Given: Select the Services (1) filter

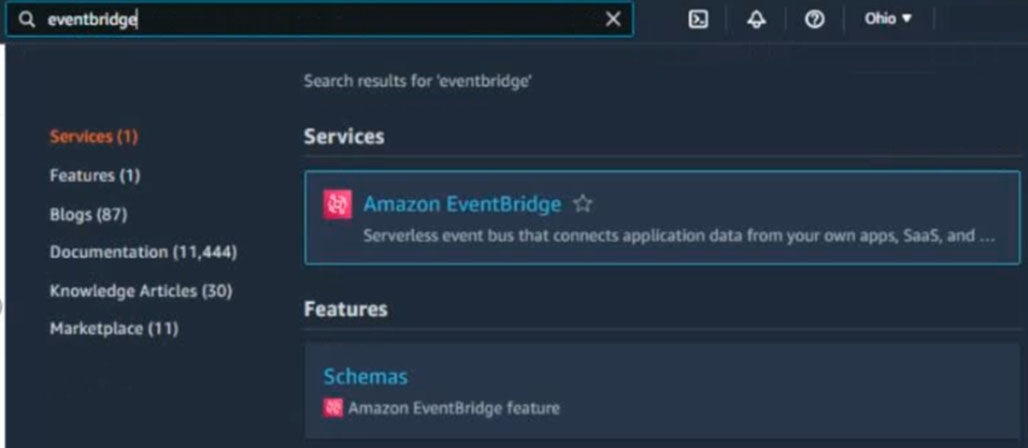Looking at the screenshot, I should click(93, 137).
